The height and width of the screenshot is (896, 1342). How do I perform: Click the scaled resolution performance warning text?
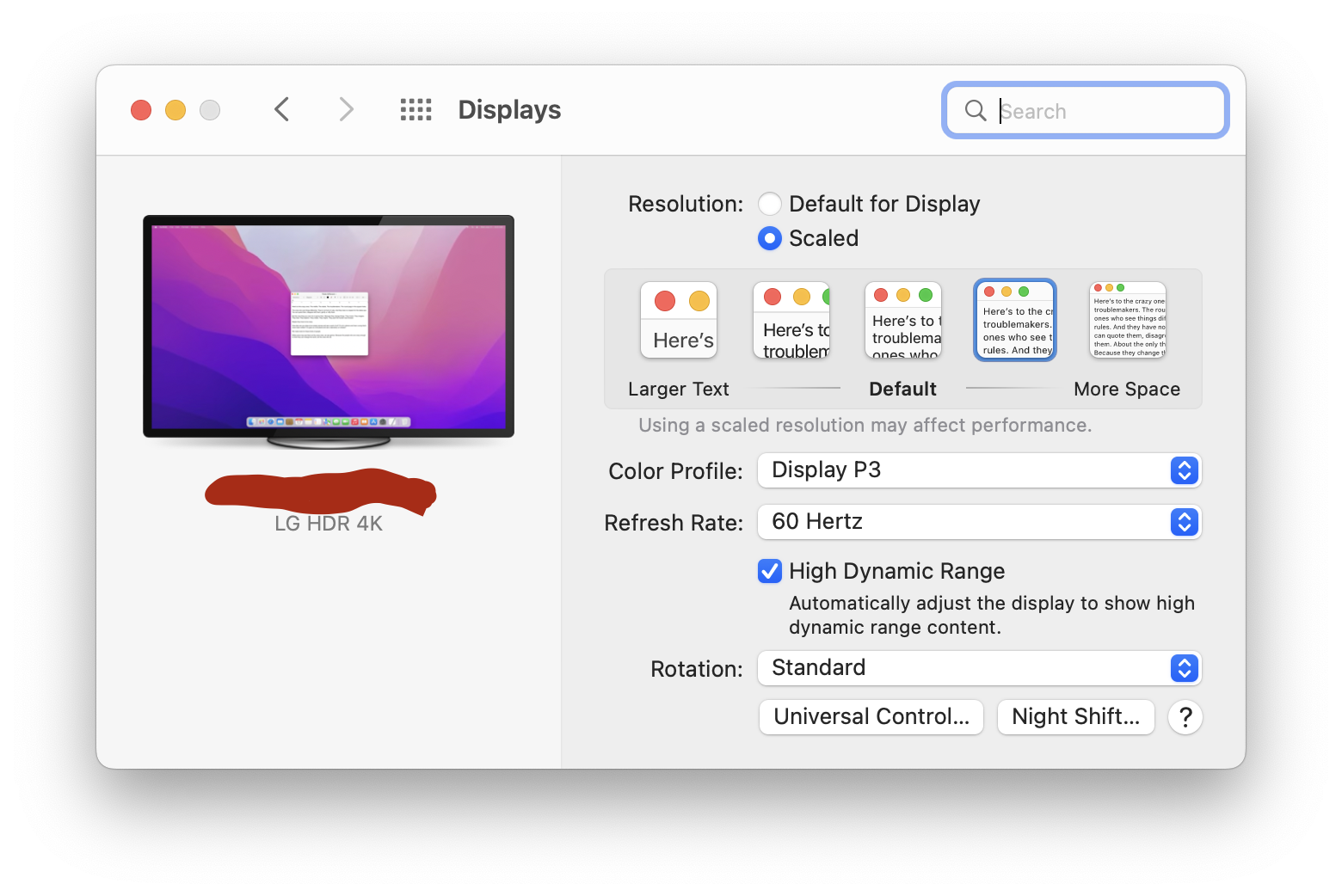pyautogui.click(x=865, y=425)
